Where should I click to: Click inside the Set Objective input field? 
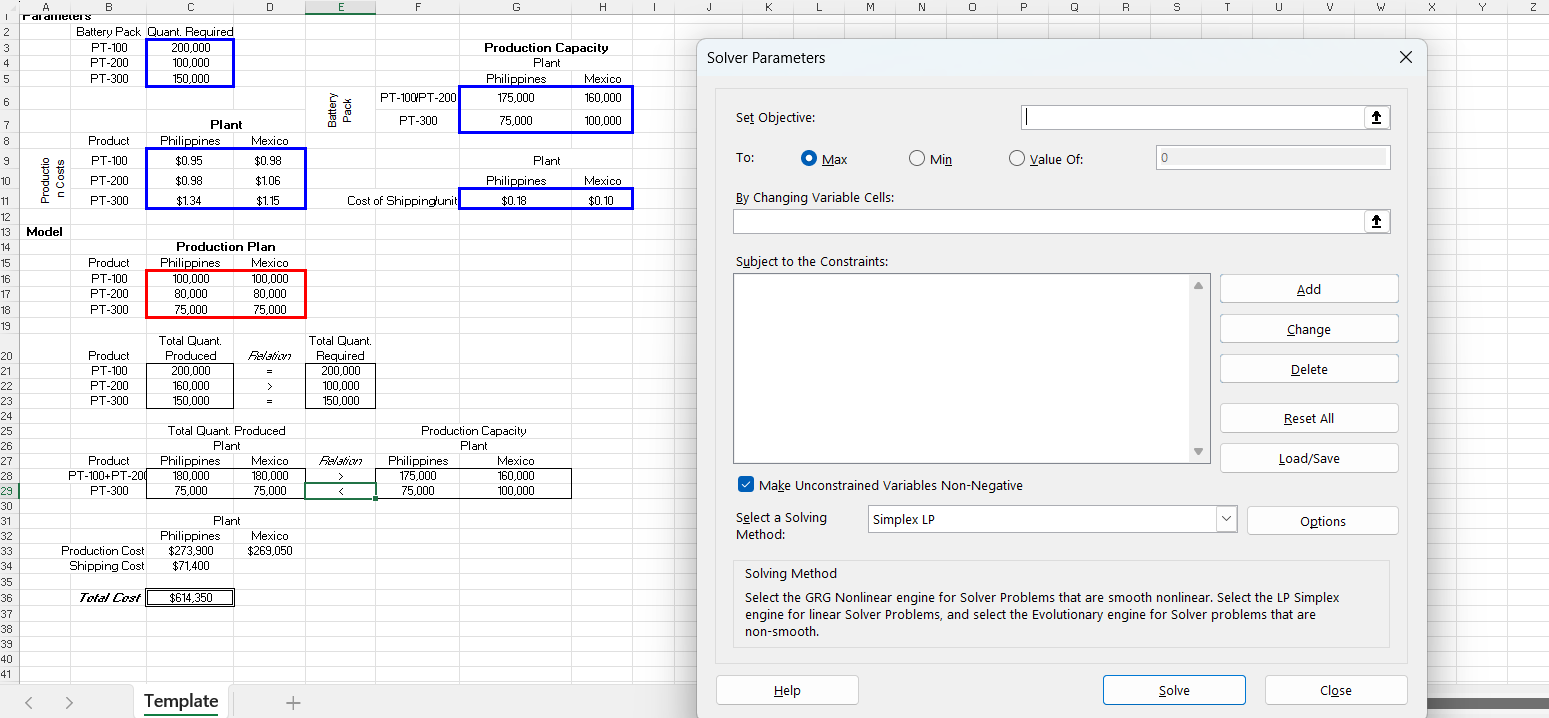pyautogui.click(x=1193, y=118)
